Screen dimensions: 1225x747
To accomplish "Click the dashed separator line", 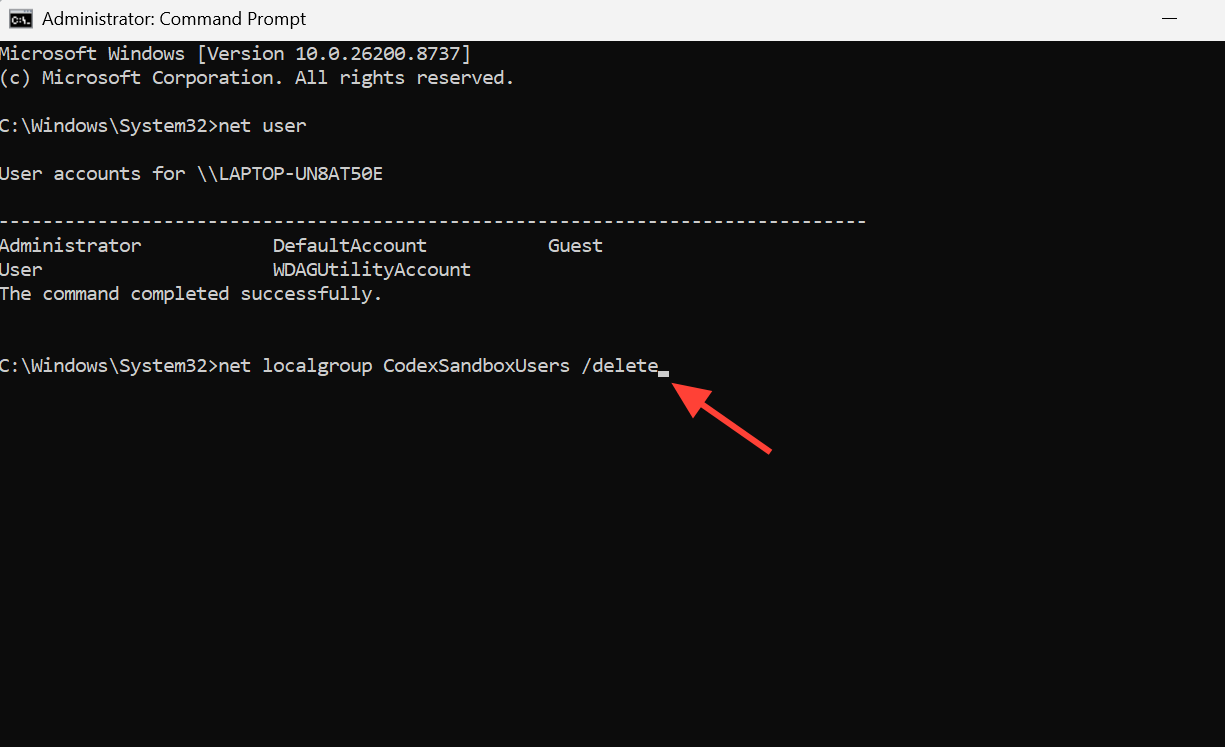I will (433, 221).
